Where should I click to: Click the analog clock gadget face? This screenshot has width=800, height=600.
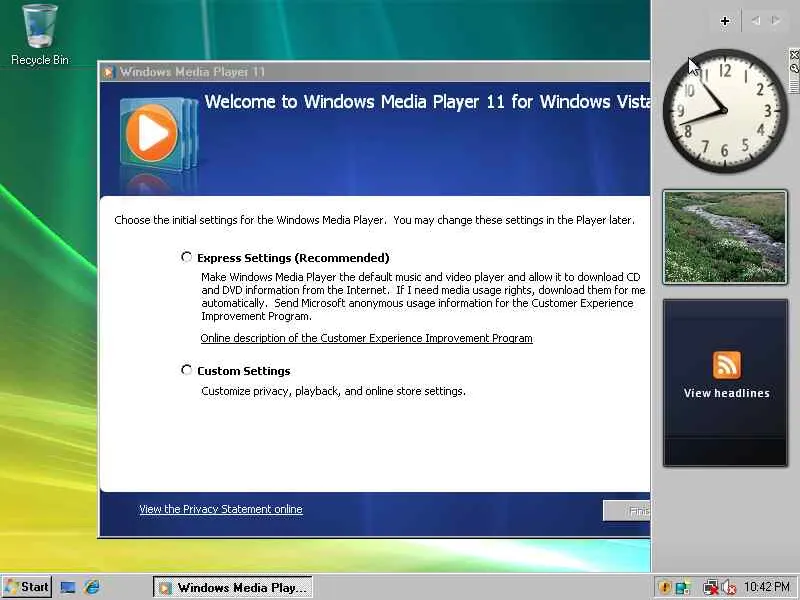[724, 111]
